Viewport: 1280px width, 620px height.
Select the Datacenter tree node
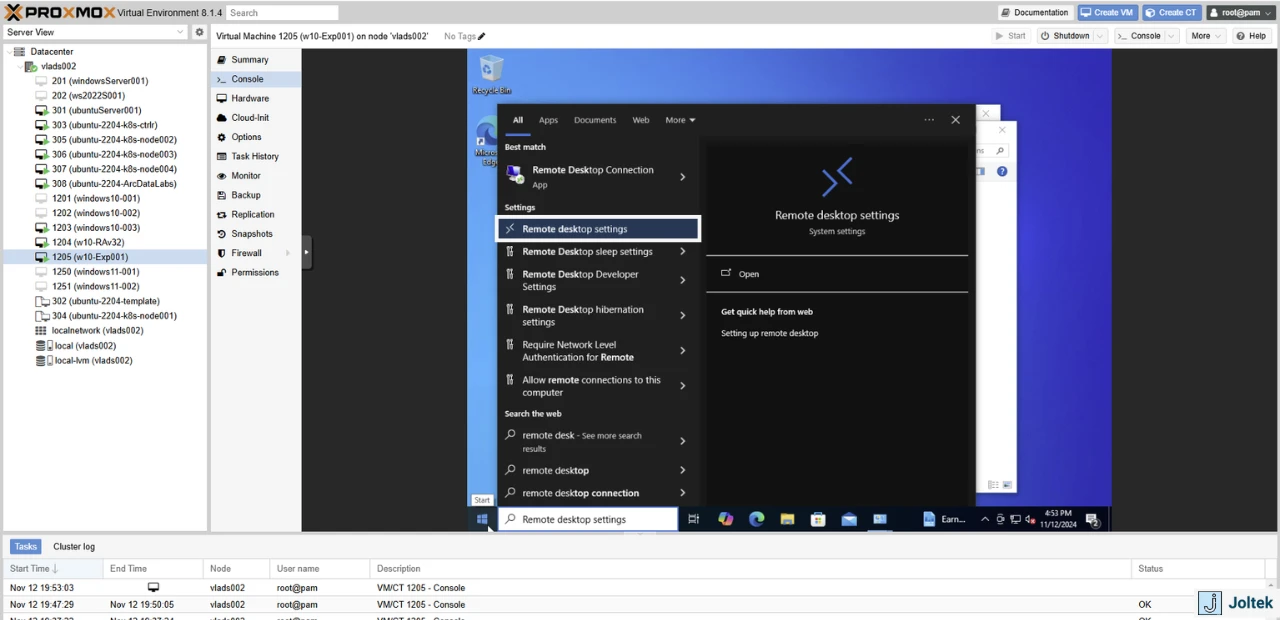click(x=51, y=51)
